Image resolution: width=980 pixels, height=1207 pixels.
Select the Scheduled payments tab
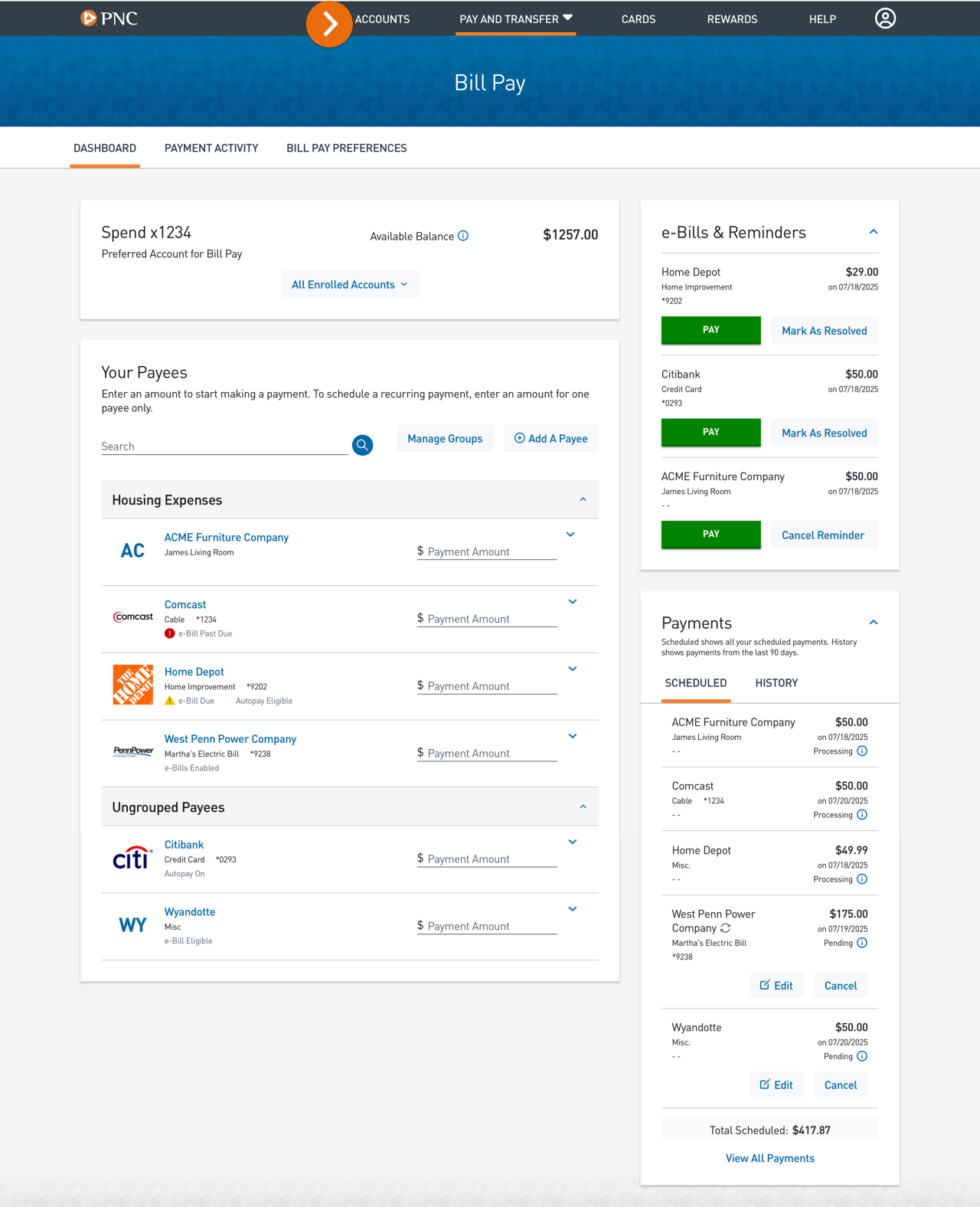click(696, 683)
